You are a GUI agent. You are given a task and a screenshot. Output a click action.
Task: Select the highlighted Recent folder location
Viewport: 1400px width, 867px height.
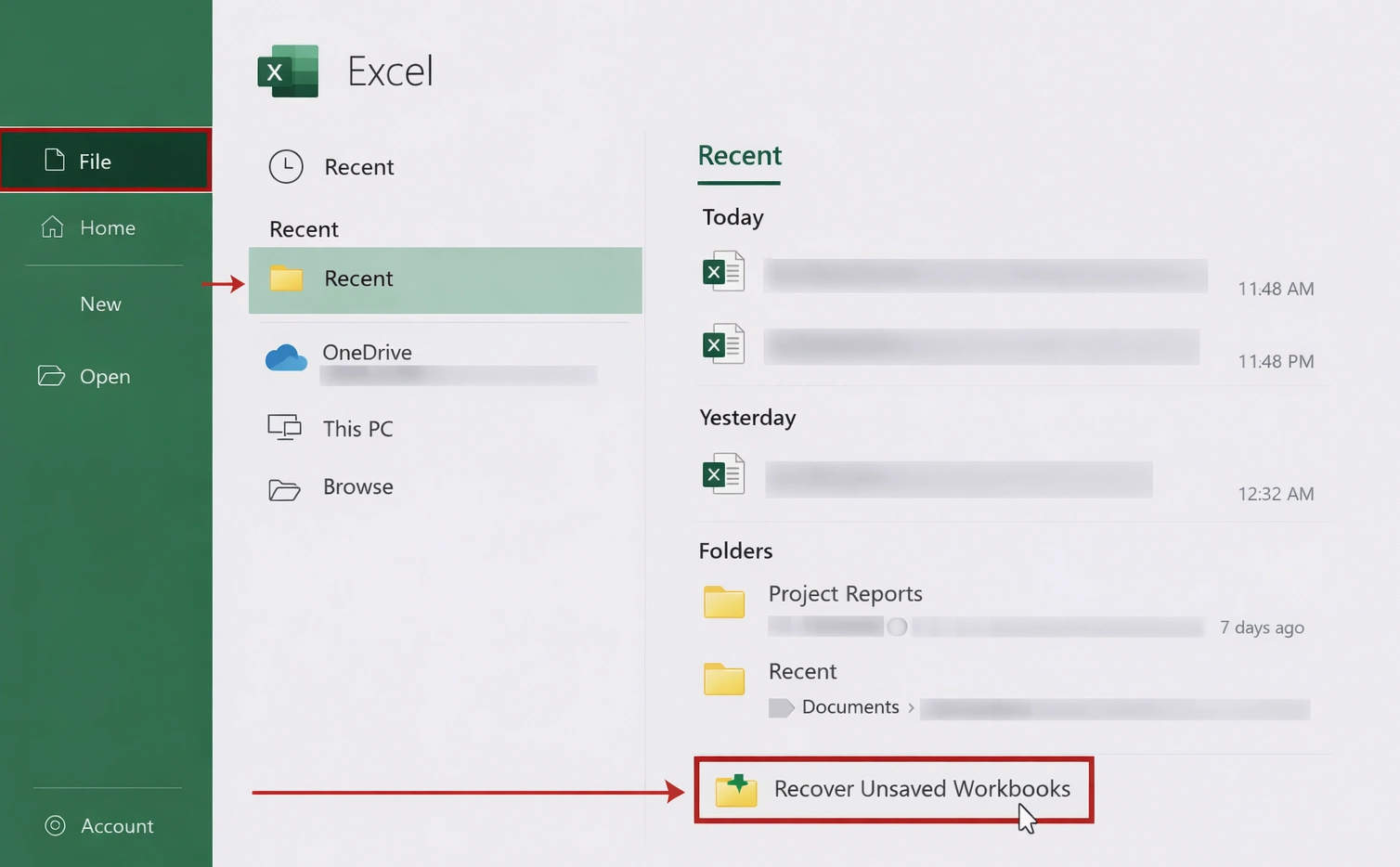(x=446, y=279)
